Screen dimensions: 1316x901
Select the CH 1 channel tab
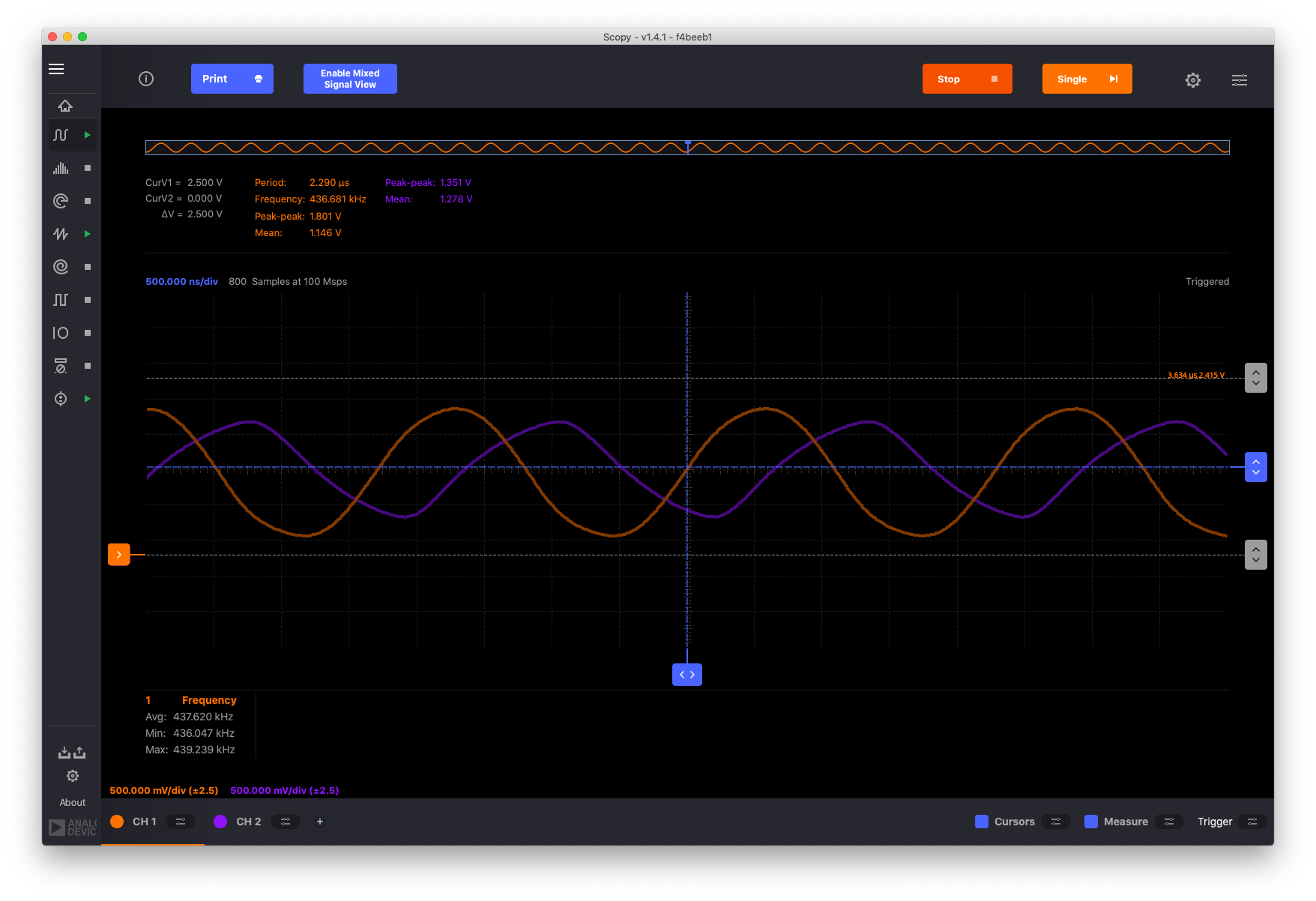click(145, 822)
